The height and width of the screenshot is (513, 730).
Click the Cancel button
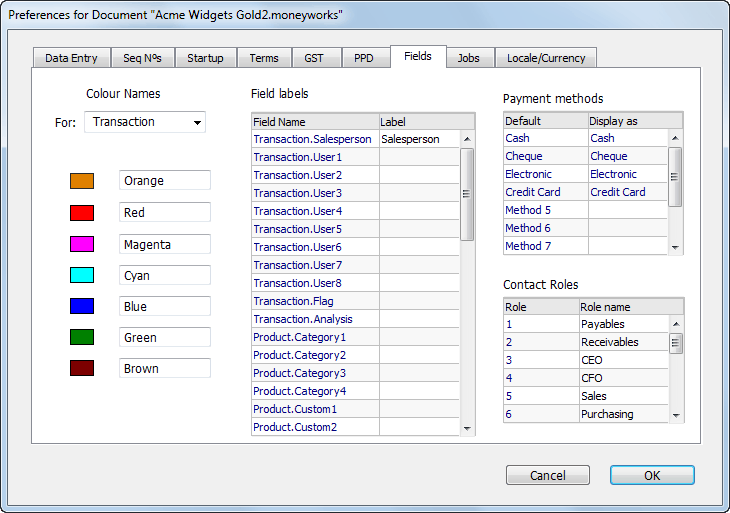(x=548, y=475)
